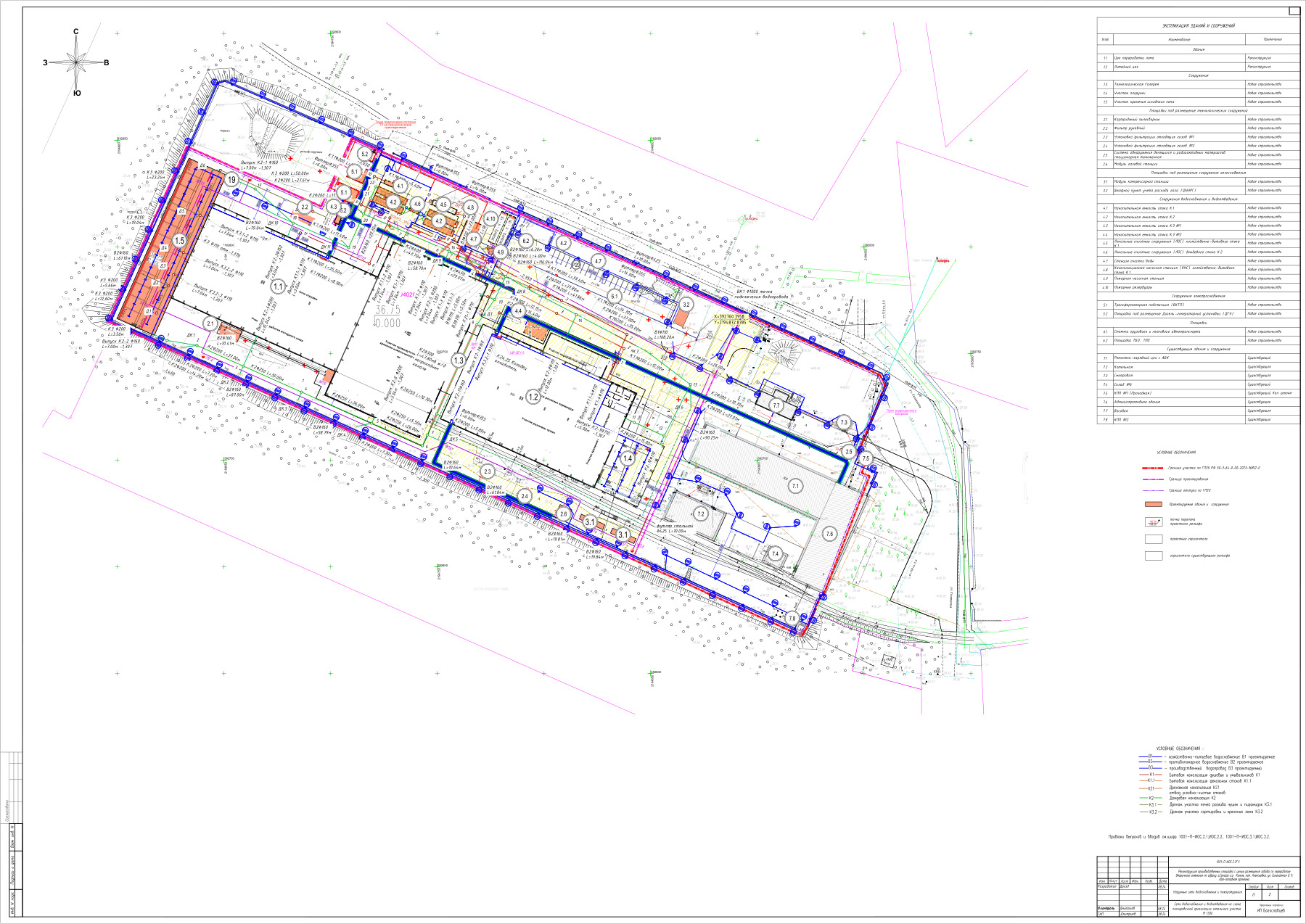Click the red site boundary legend line
This screenshot has width=1306, height=924.
1154,469
